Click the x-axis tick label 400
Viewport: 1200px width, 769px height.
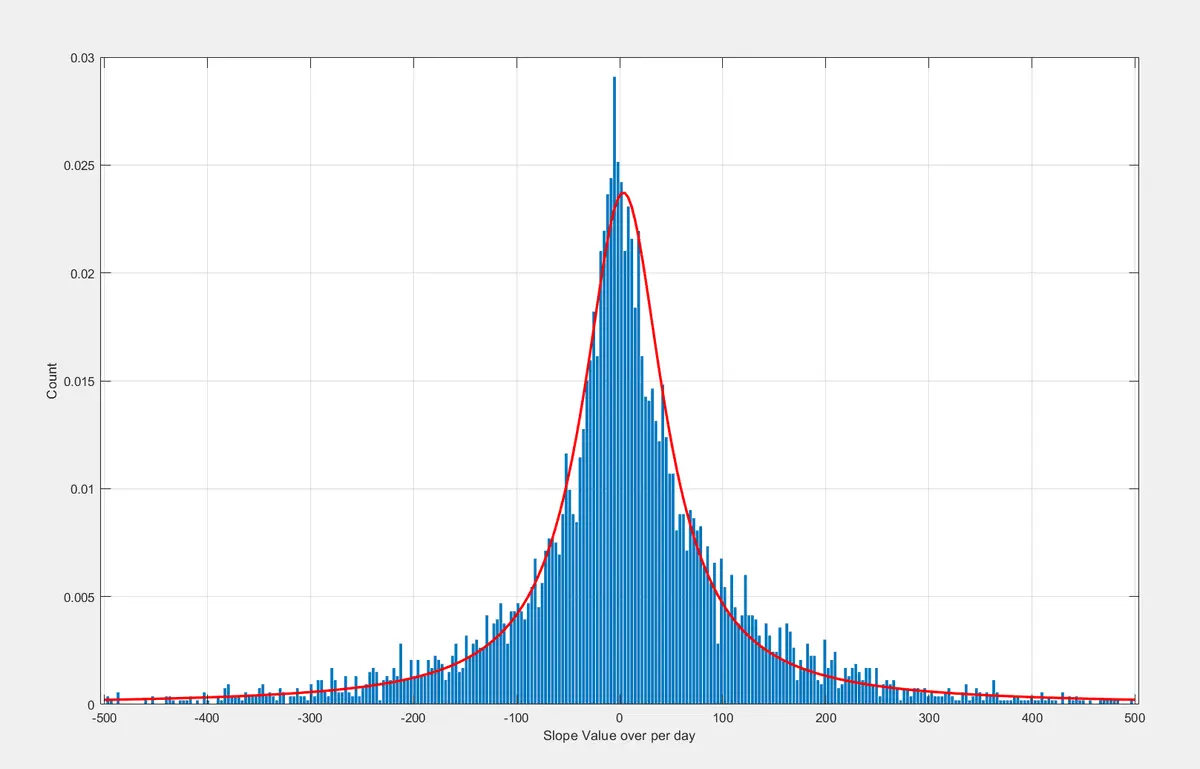[1031, 718]
